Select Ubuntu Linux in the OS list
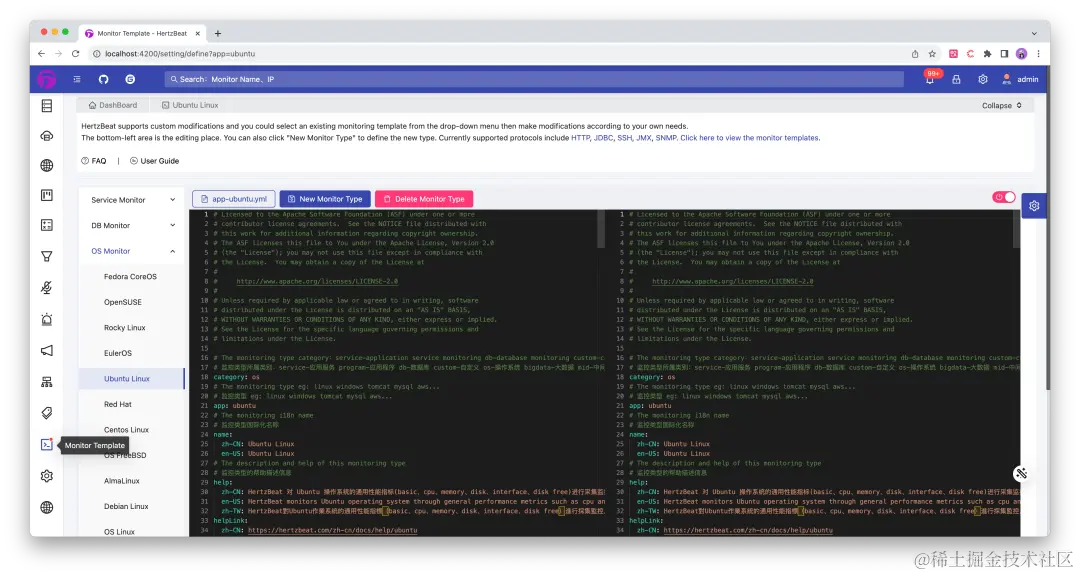This screenshot has height=576, width=1080. pos(127,378)
